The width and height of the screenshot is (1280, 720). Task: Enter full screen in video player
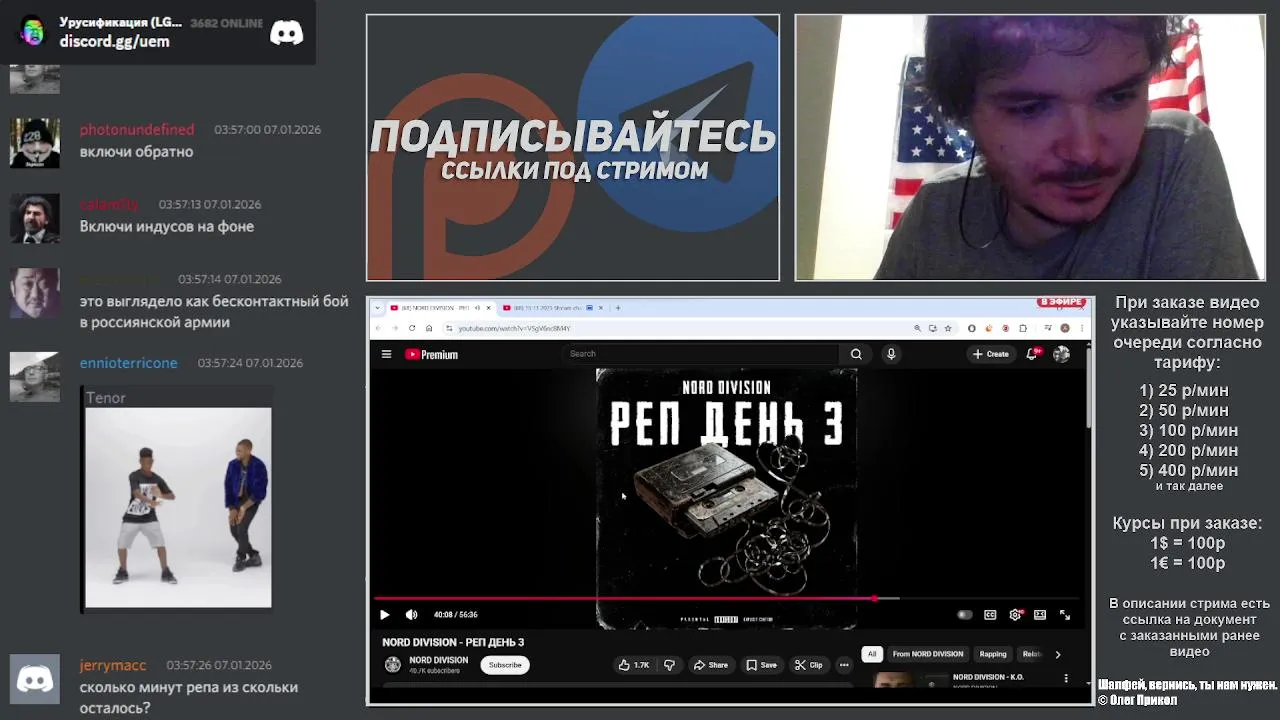tap(1065, 615)
